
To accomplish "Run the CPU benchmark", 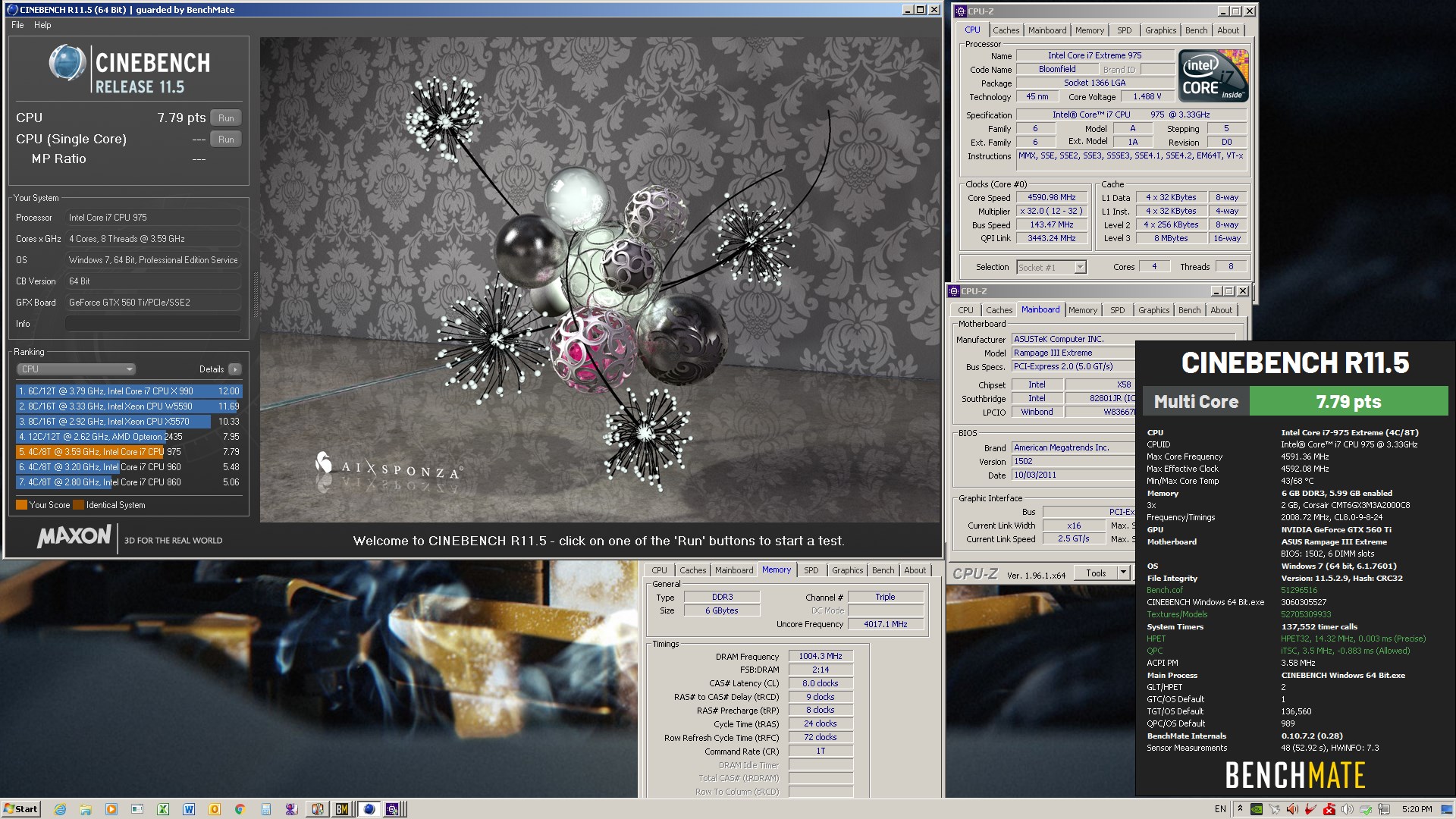I will click(x=226, y=118).
